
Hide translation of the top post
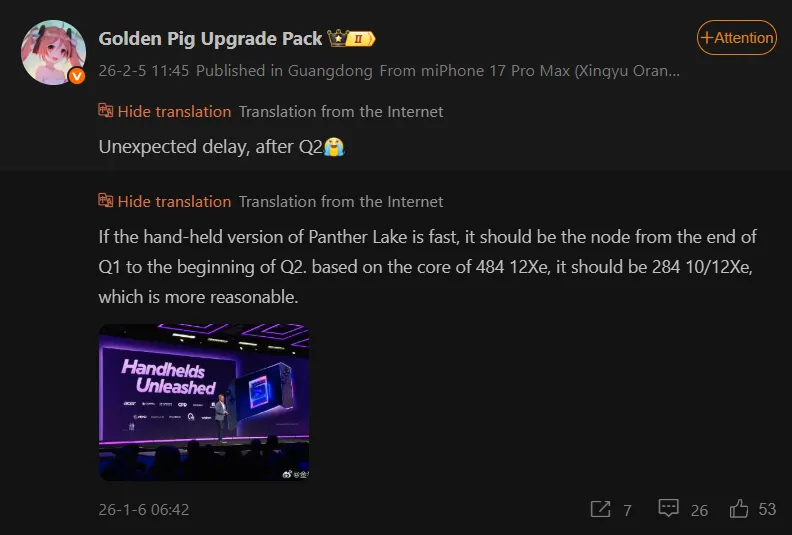click(x=174, y=111)
